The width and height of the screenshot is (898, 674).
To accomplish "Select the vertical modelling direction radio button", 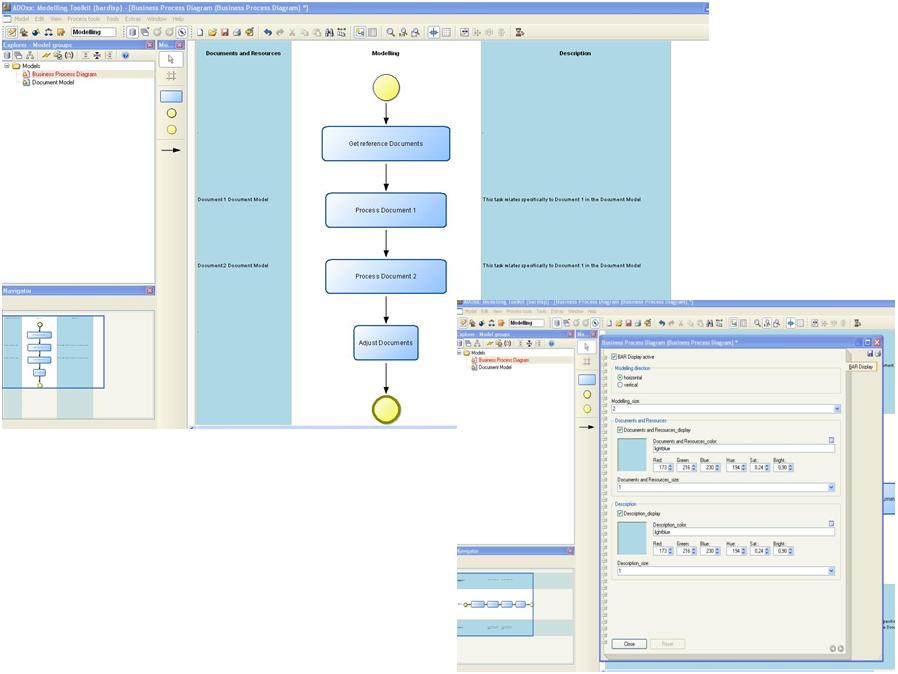I will pos(620,385).
